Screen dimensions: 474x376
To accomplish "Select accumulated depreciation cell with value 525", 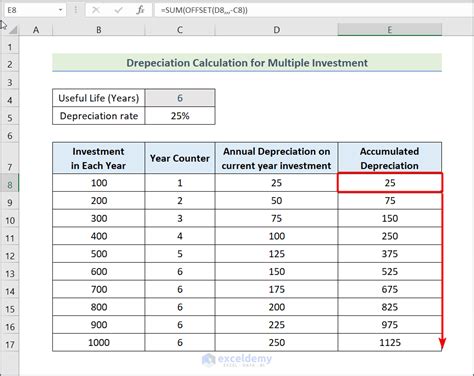I will [x=390, y=271].
